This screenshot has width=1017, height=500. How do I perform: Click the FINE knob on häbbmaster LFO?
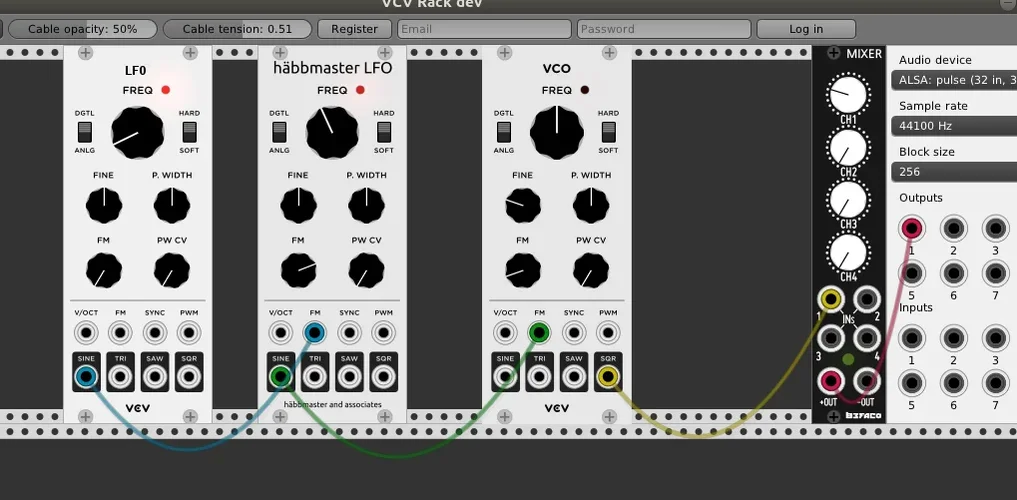(298, 206)
